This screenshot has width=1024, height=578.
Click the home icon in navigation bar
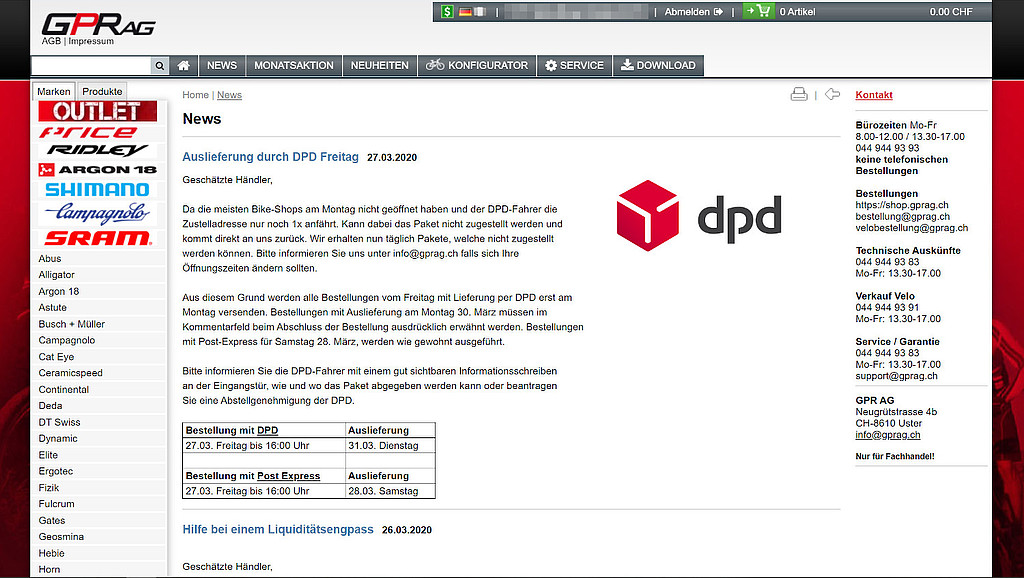pyautogui.click(x=184, y=66)
